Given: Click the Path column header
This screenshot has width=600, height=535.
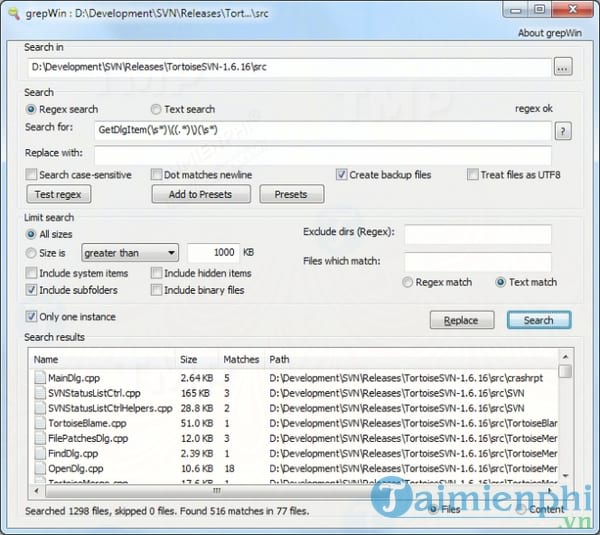Looking at the screenshot, I should (x=400, y=359).
